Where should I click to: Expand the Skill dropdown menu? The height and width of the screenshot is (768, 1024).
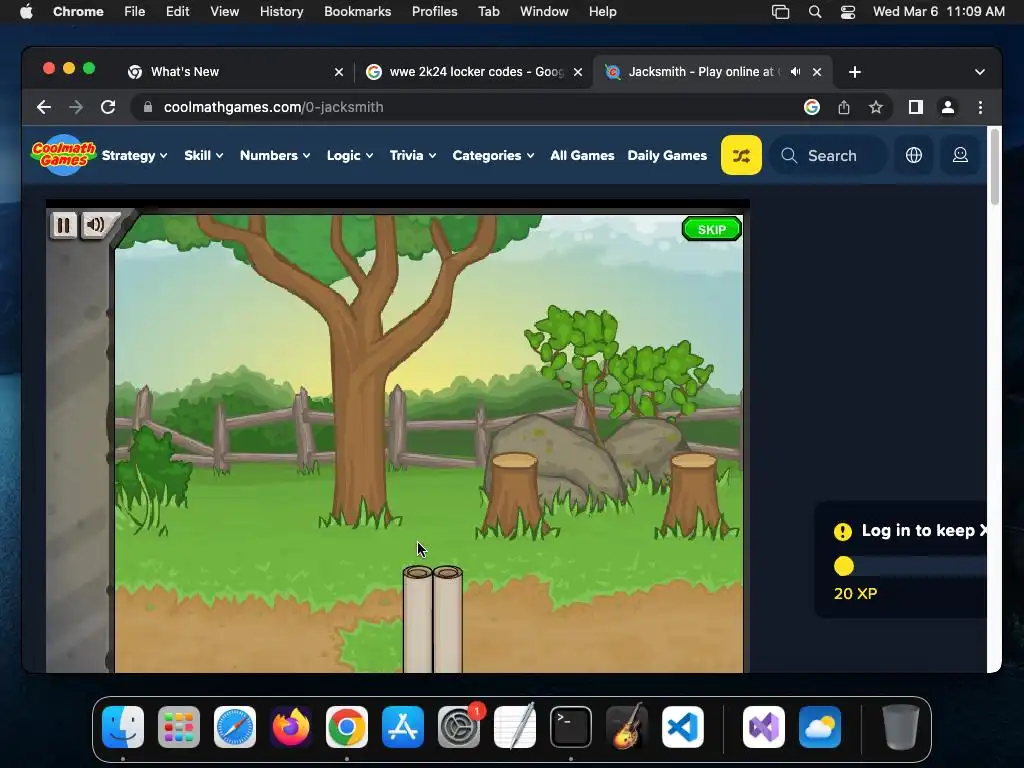(204, 155)
